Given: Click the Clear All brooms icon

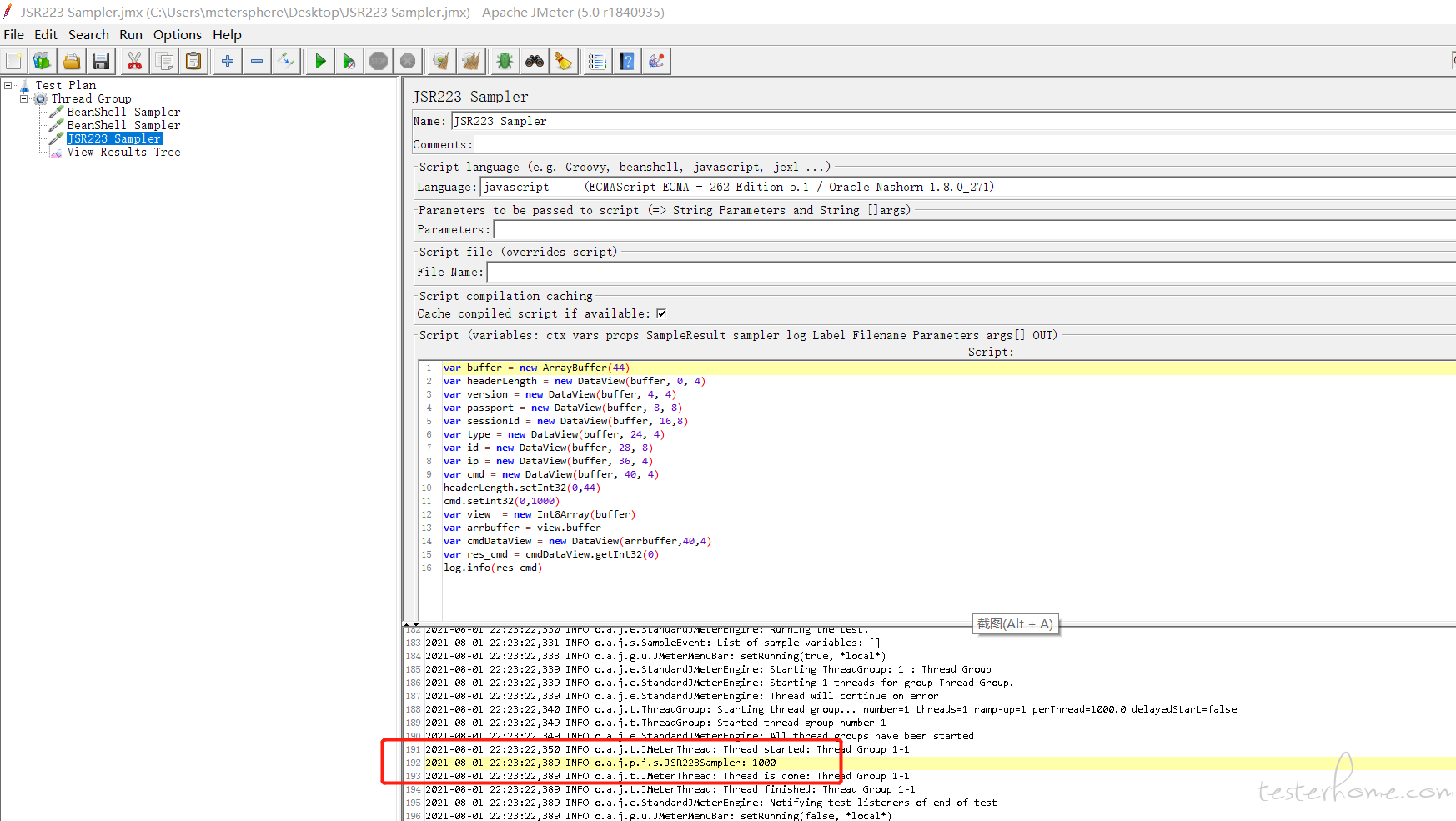Looking at the screenshot, I should coord(471,61).
